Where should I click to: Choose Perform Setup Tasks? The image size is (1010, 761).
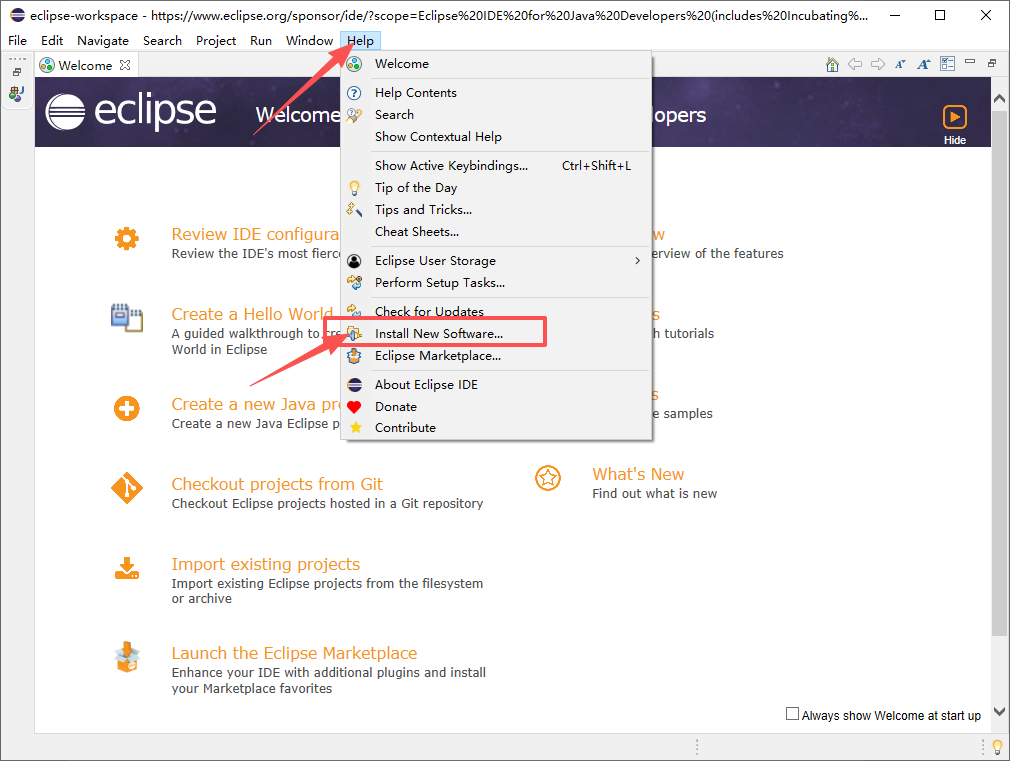click(x=496, y=282)
